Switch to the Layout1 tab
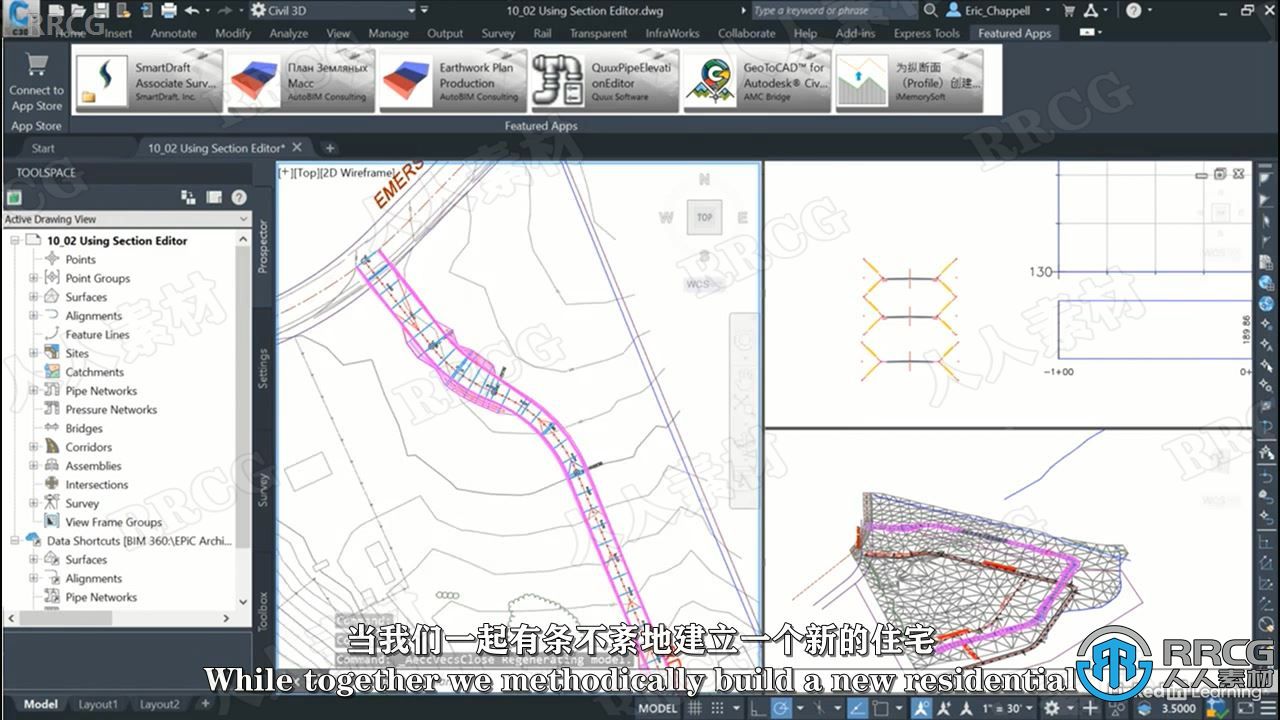The width and height of the screenshot is (1280, 720). [98, 704]
